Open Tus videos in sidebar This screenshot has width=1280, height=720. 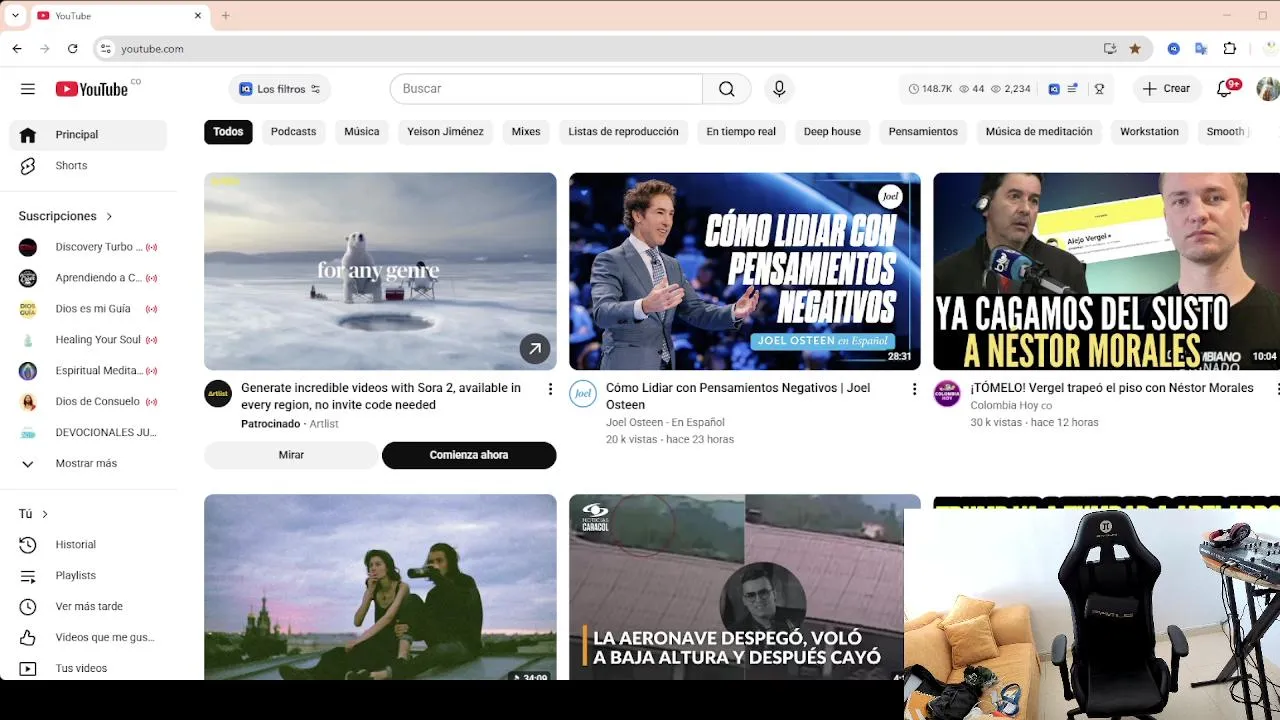pyautogui.click(x=88, y=668)
